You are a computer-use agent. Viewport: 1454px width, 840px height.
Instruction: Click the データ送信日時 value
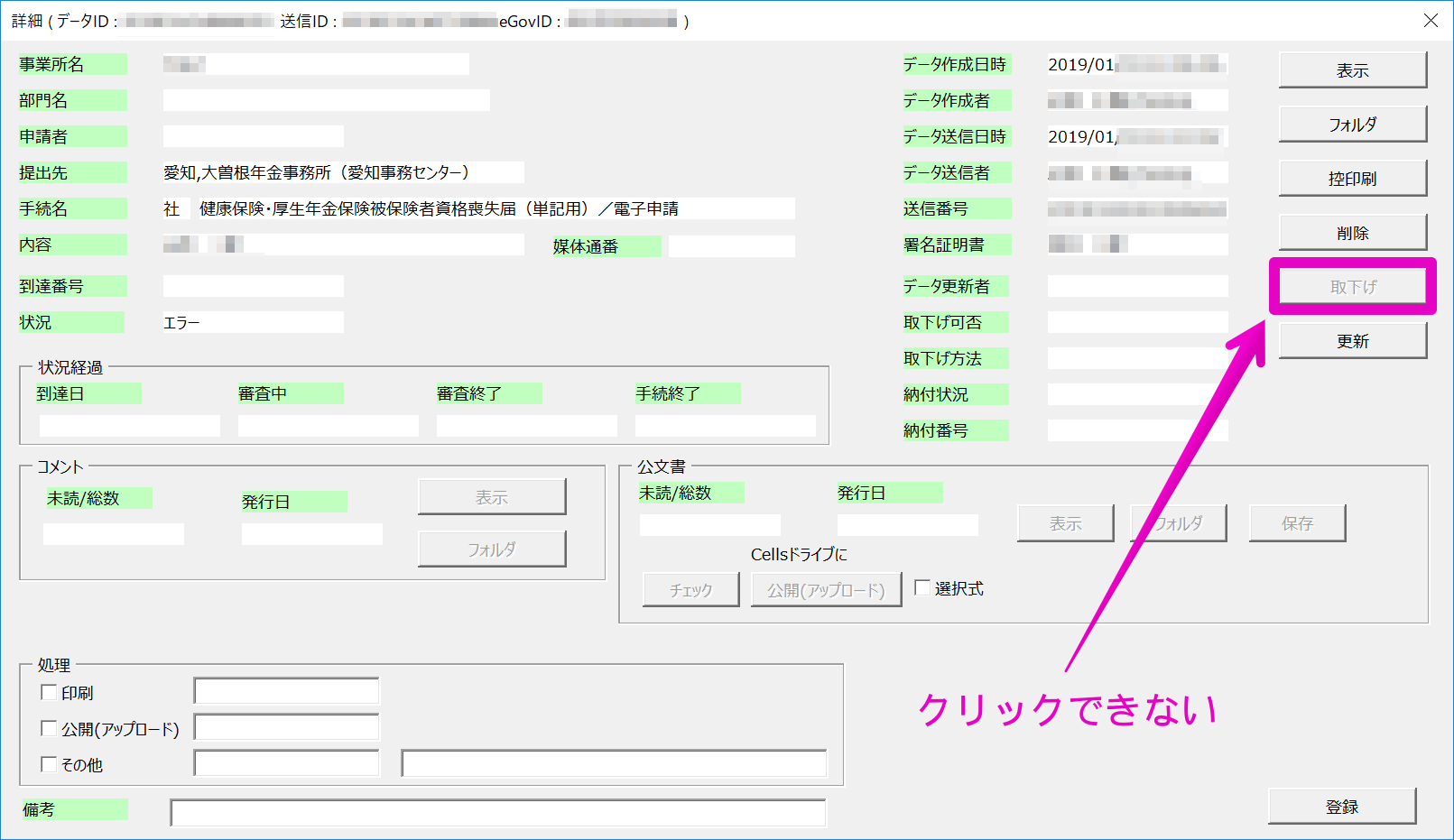(x=1138, y=136)
